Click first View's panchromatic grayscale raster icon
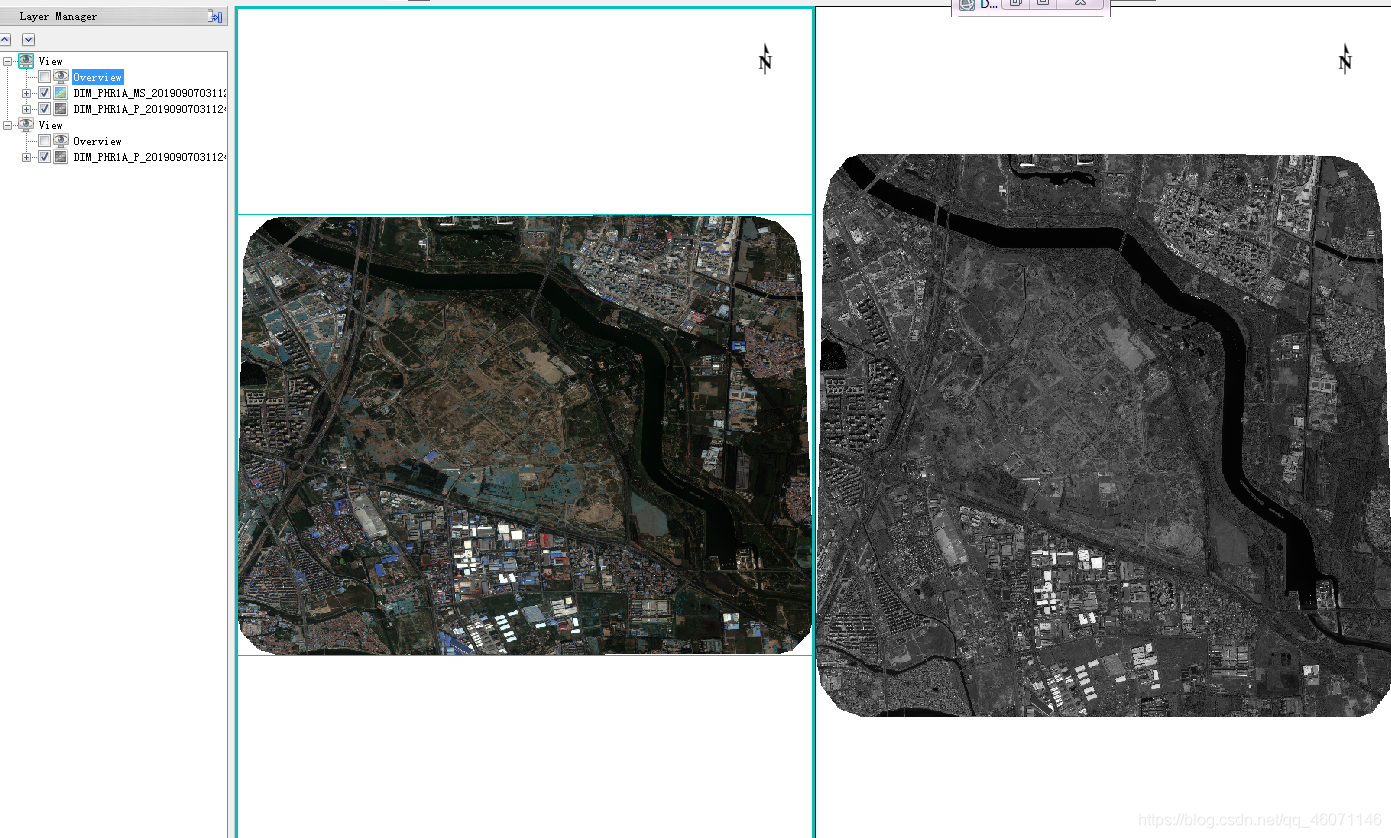The height and width of the screenshot is (838, 1391). (x=61, y=109)
